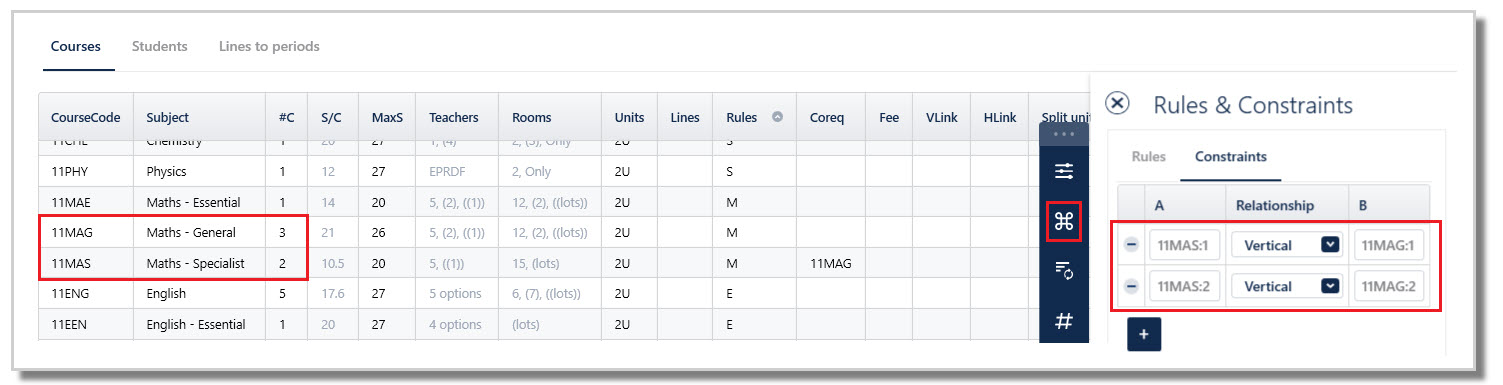This screenshot has width=1503, height=385.
Task: Select the filter refresh sidebar icon
Action: (x=1064, y=270)
